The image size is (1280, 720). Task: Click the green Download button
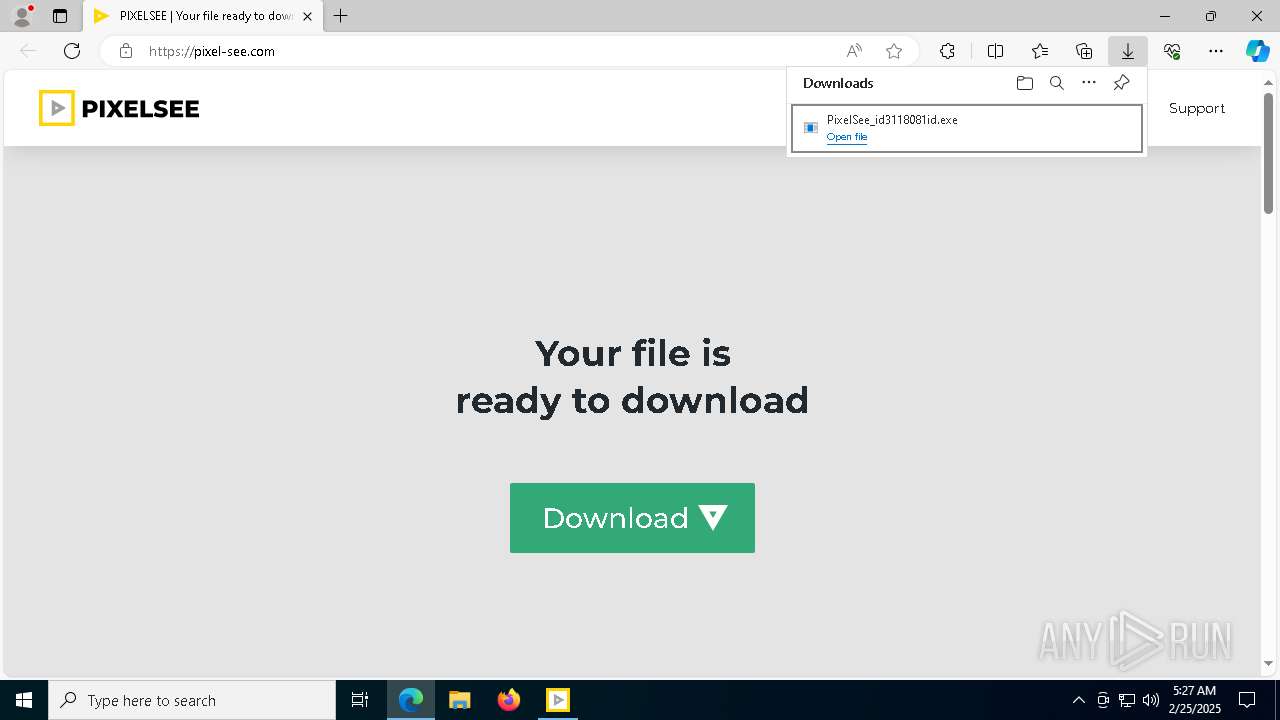[x=632, y=518]
